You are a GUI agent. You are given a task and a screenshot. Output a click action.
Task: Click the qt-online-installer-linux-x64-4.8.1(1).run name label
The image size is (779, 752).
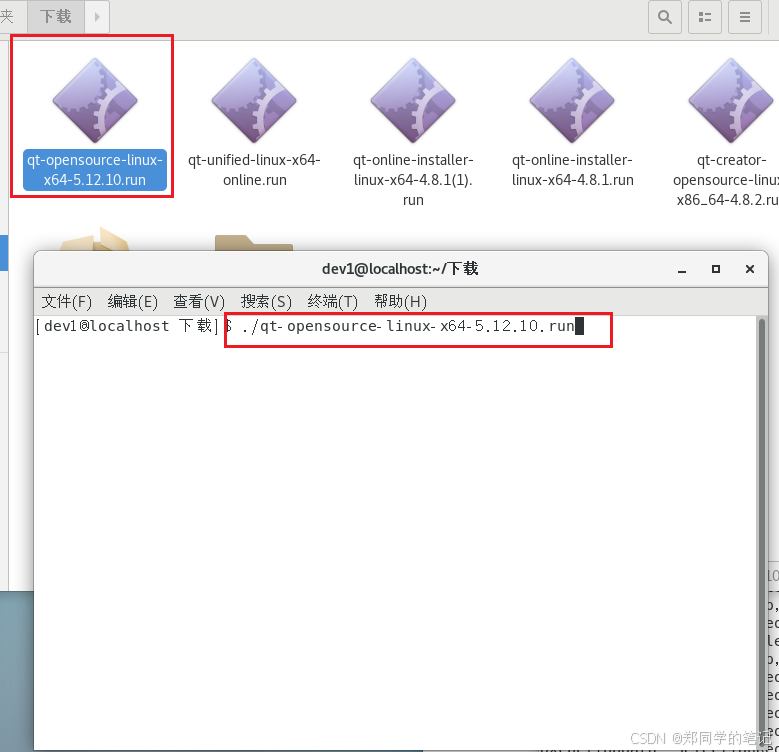[413, 180]
